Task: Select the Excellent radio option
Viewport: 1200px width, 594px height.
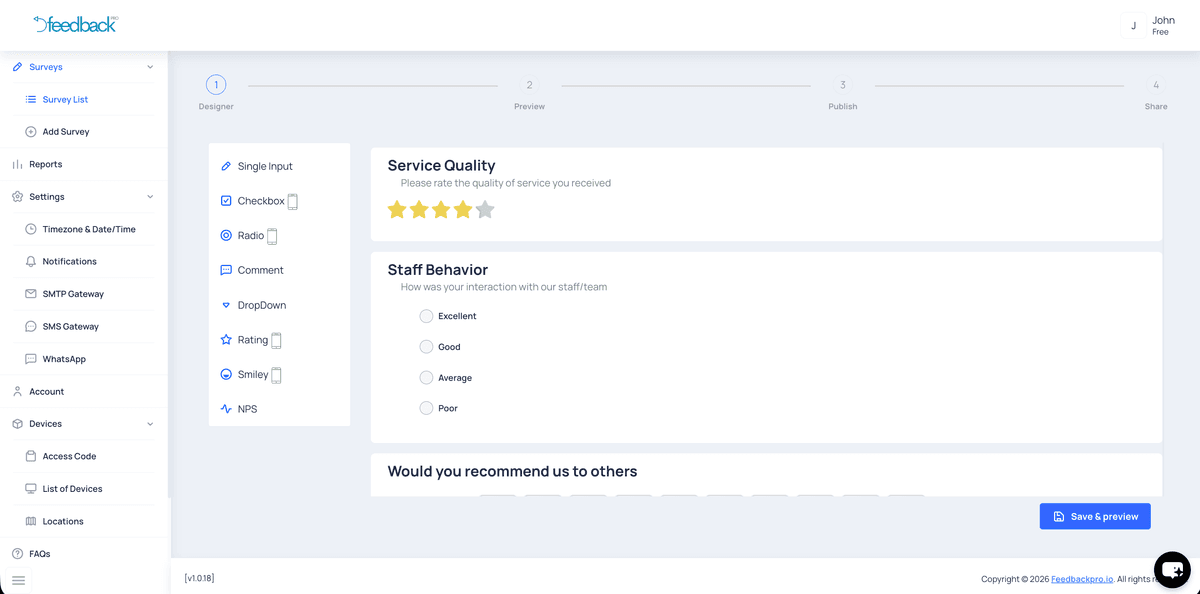Action: pos(425,316)
